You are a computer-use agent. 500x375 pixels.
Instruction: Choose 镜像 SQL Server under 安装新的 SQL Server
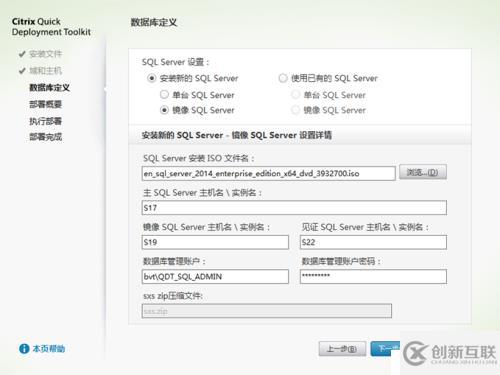[x=164, y=110]
